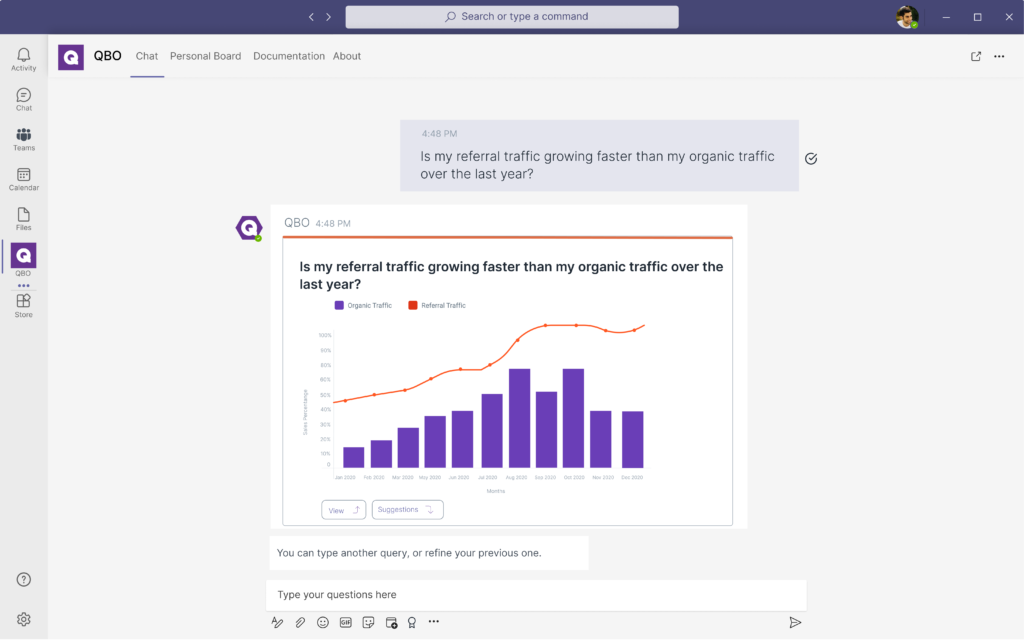Click the View button under chart
Image resolution: width=1024 pixels, height=640 pixels.
[343, 510]
